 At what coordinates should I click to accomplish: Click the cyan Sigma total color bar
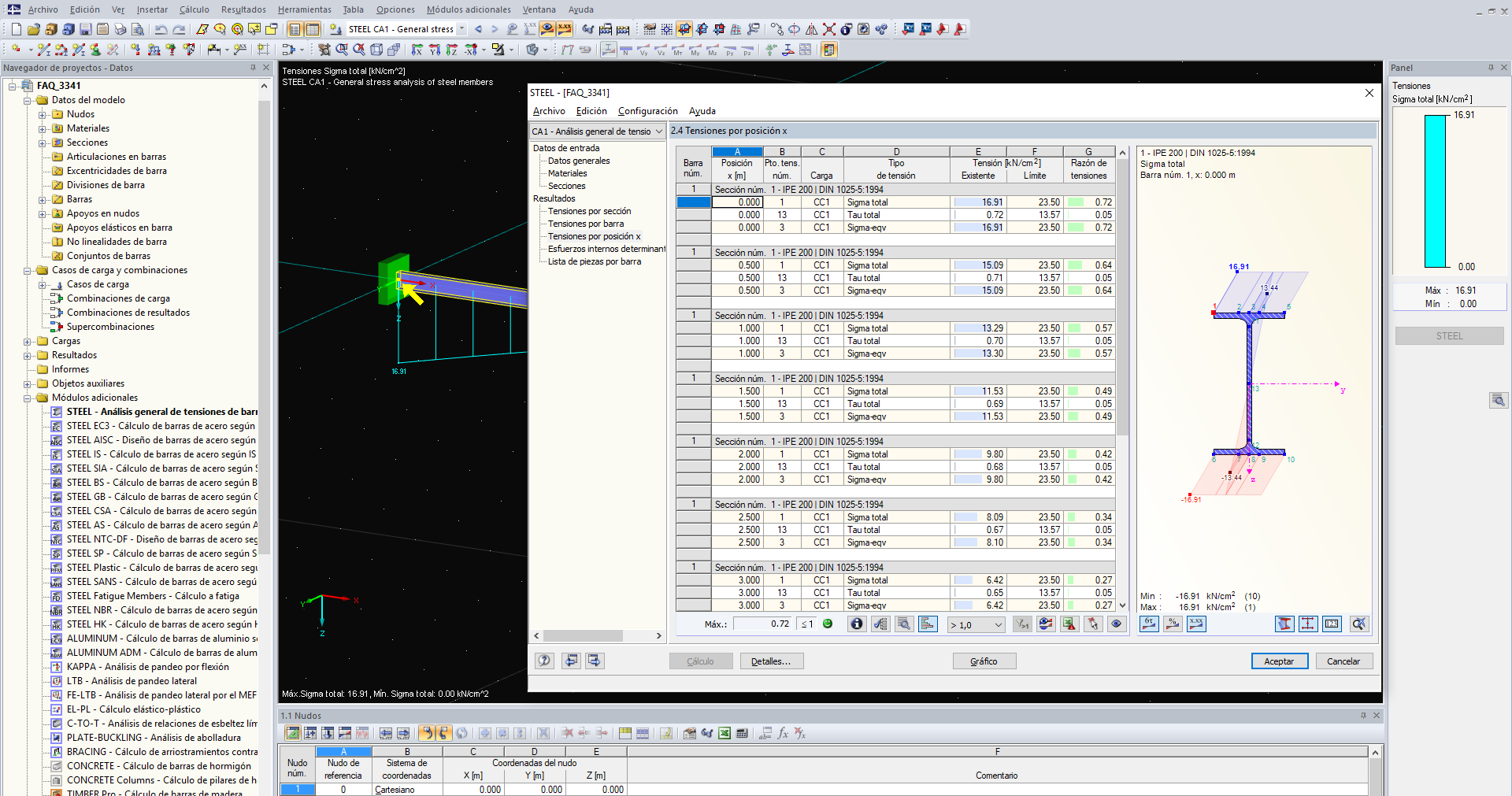[1435, 191]
